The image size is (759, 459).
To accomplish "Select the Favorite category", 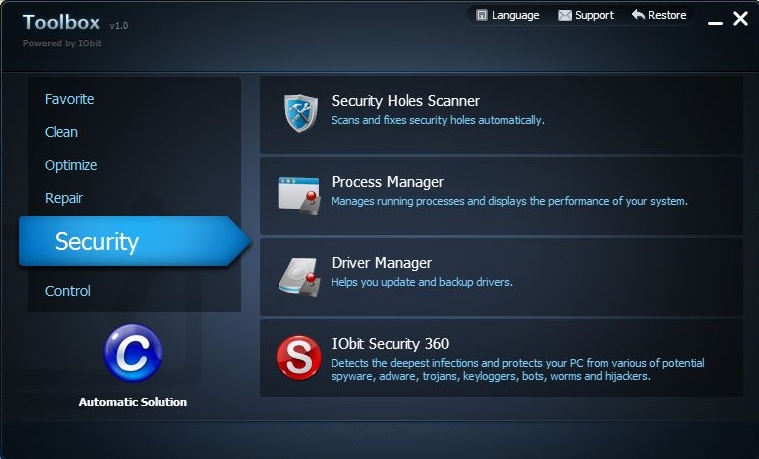I will pos(70,99).
